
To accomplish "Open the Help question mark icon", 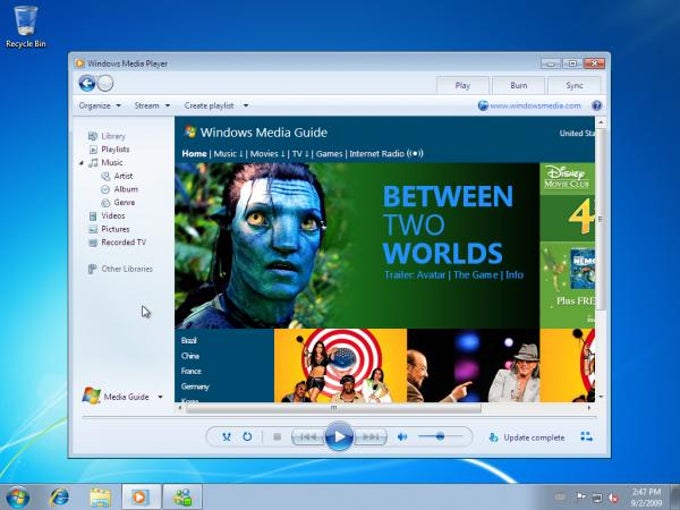I will [597, 105].
